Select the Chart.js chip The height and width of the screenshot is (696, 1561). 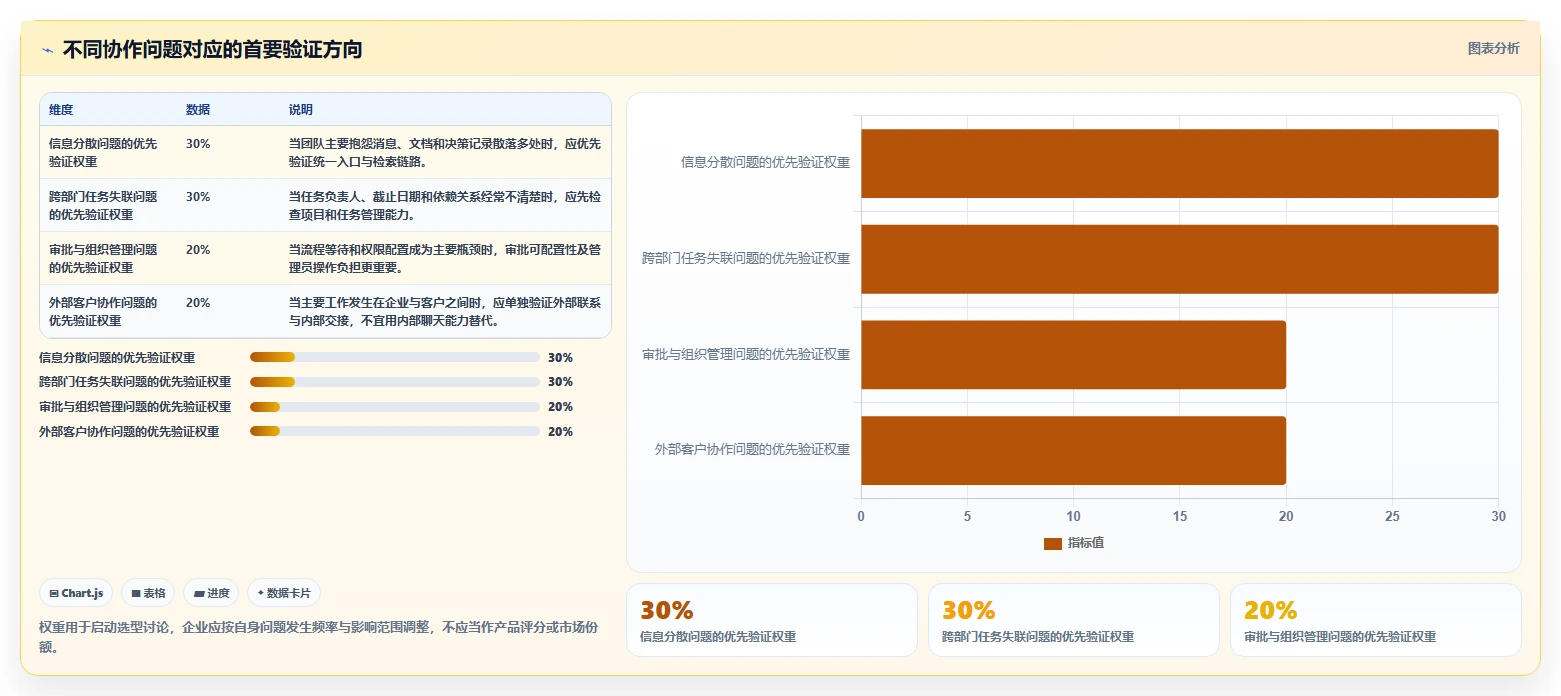[x=76, y=593]
